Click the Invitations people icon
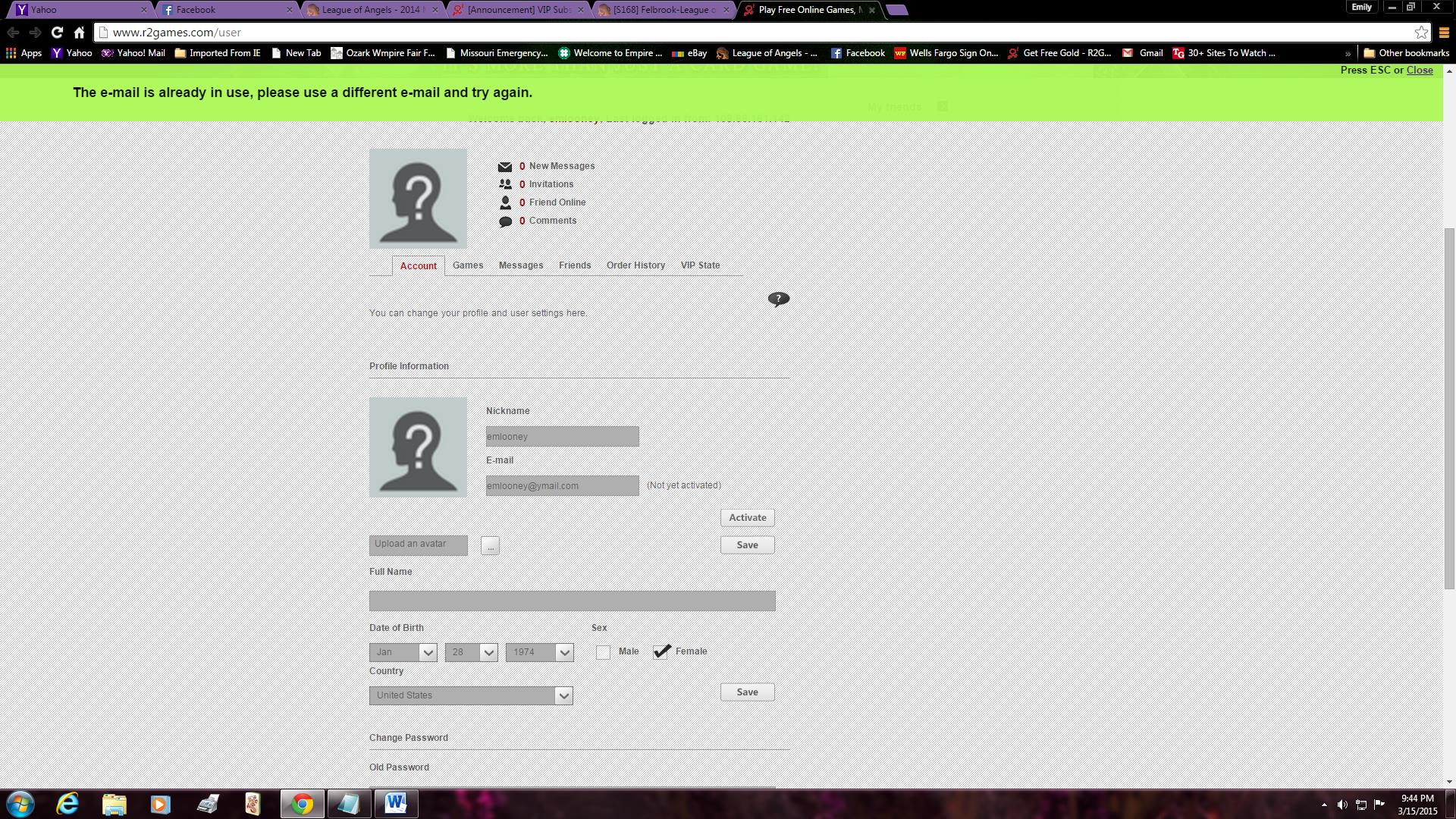Screen dimensions: 1456x819 tap(505, 184)
